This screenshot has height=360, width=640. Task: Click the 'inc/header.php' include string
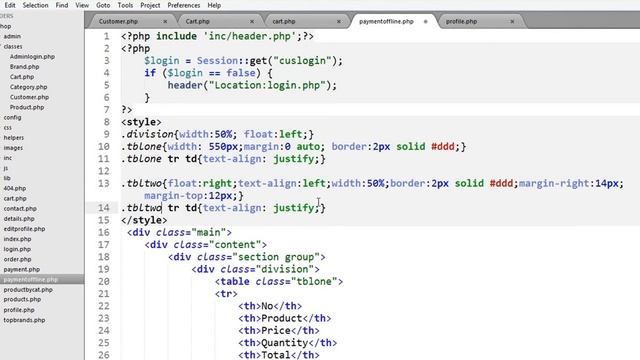(249, 36)
